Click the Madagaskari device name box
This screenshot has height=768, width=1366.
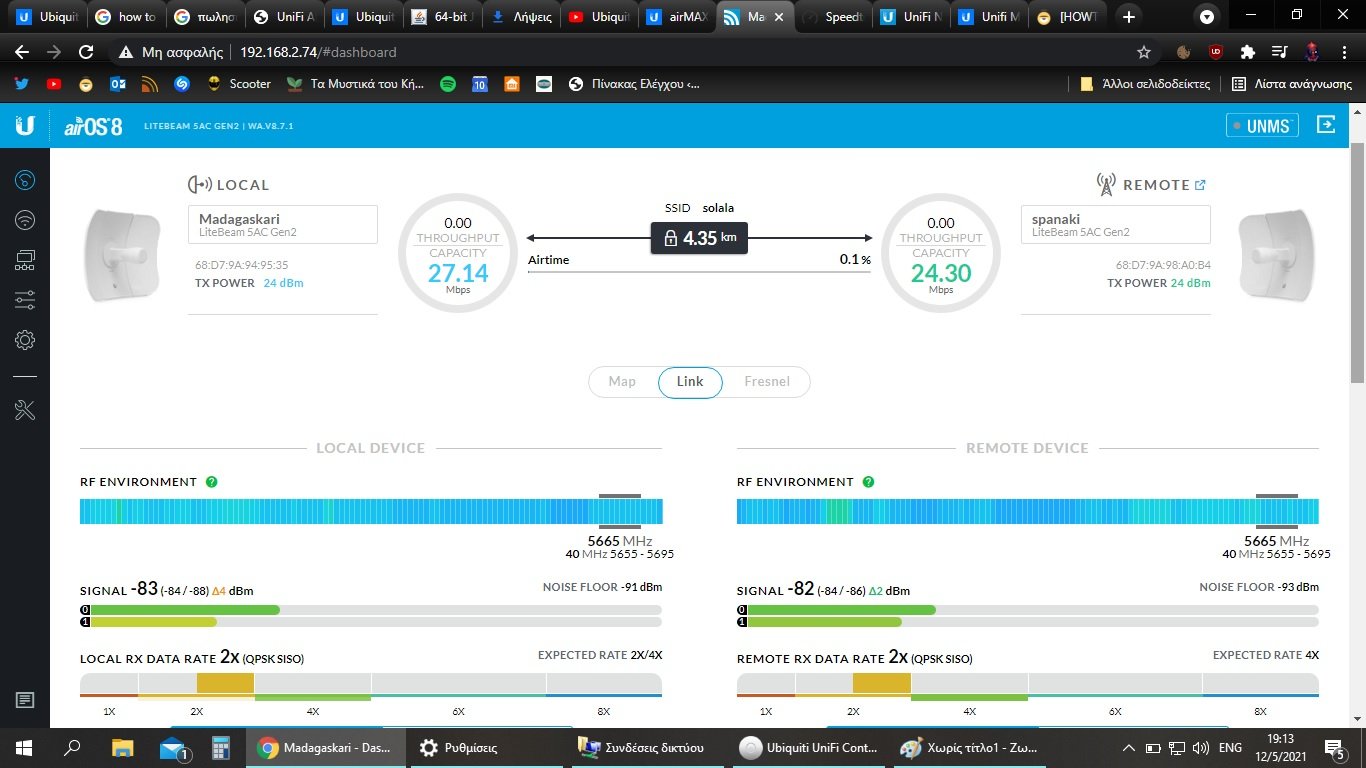(x=283, y=225)
